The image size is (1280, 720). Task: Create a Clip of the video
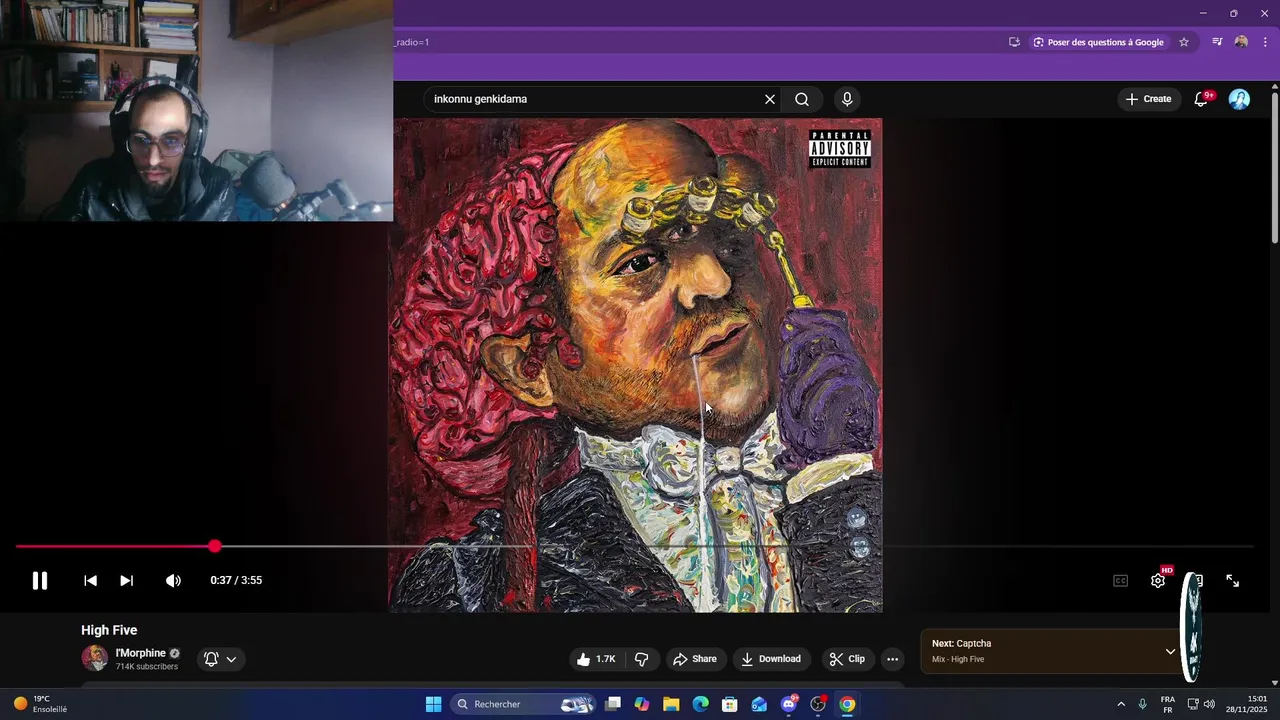pos(847,659)
